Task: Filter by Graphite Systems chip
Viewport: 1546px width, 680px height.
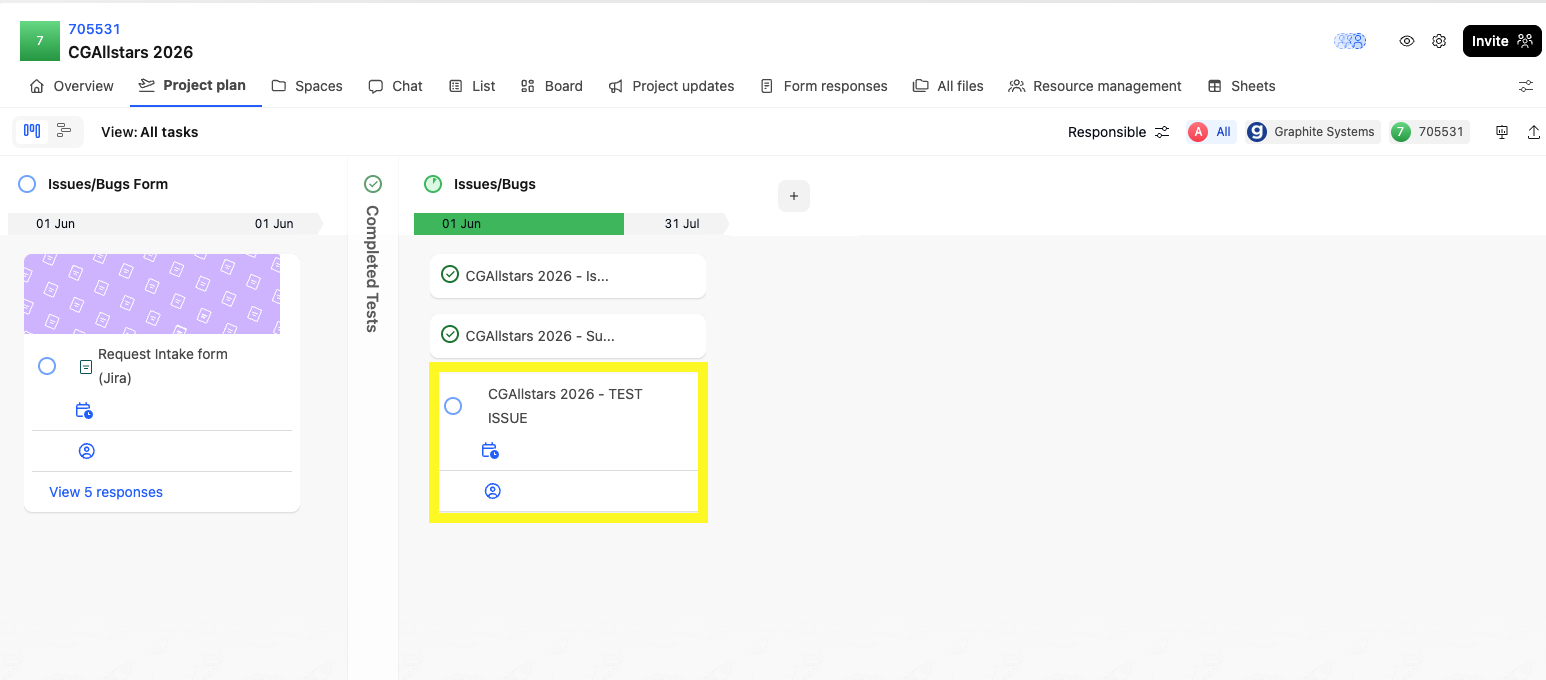Action: [x=1313, y=132]
